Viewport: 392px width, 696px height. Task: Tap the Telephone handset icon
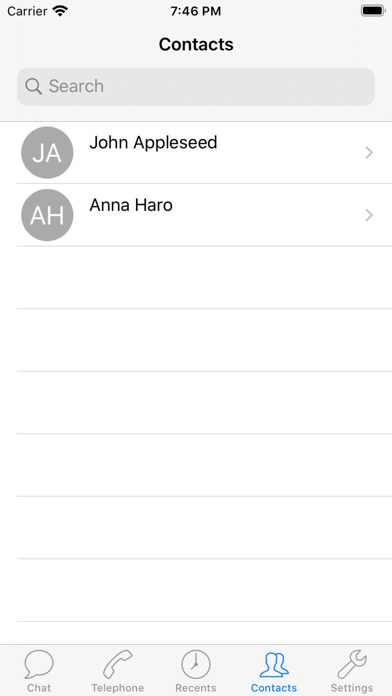(118, 664)
